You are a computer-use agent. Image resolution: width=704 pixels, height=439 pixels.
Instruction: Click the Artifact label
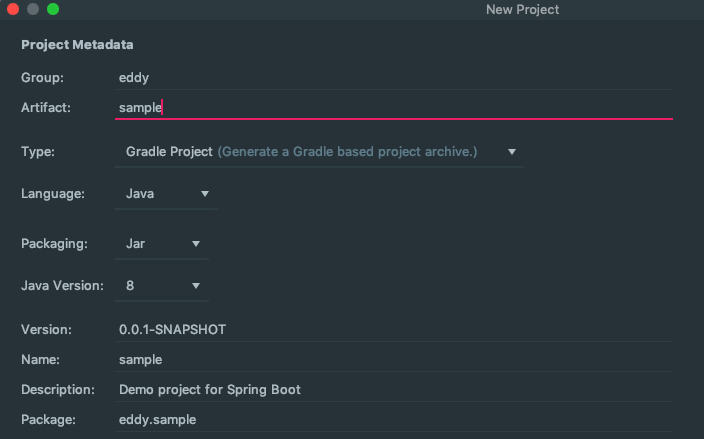click(46, 107)
